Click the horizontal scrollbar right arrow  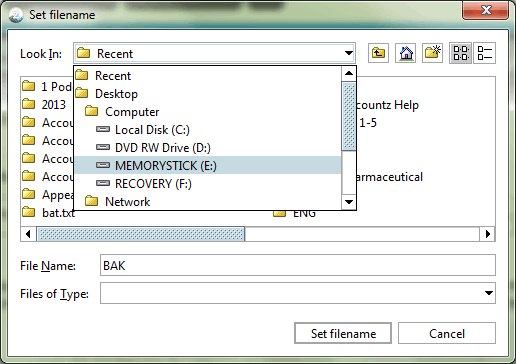[488, 234]
